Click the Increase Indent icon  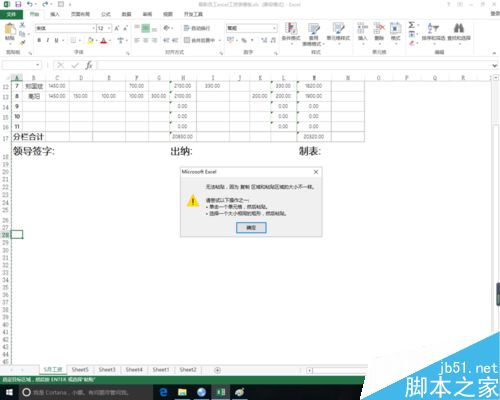click(175, 40)
